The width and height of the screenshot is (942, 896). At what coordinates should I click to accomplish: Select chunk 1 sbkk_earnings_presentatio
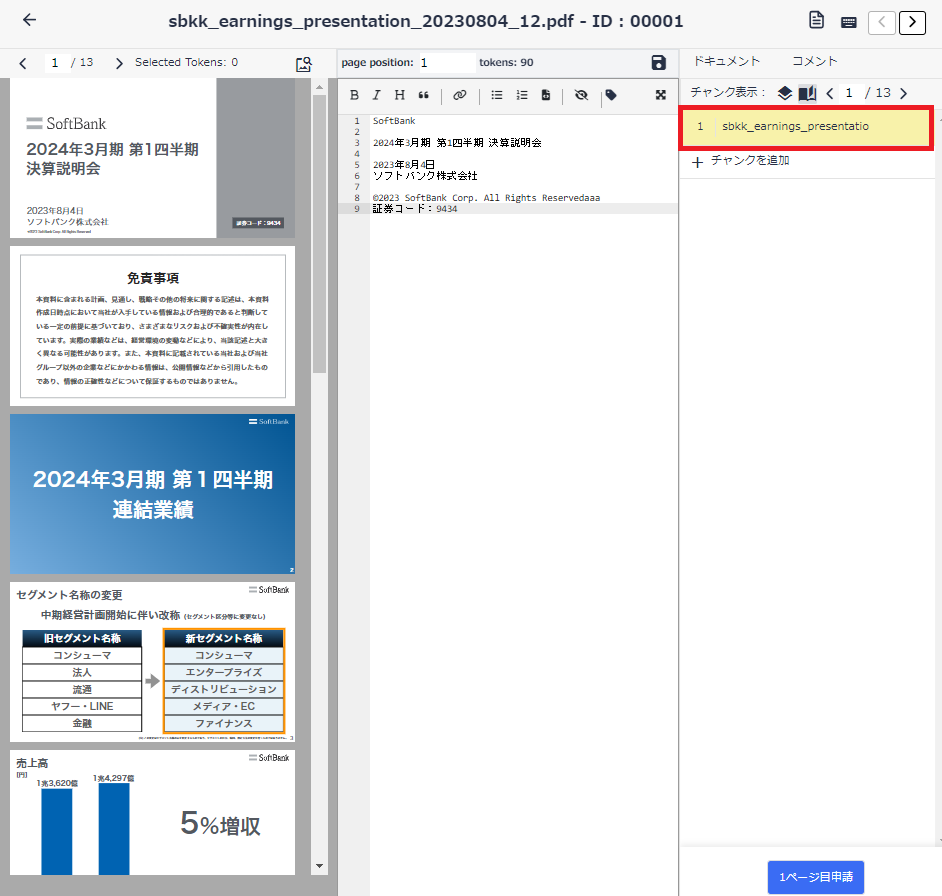[806, 127]
